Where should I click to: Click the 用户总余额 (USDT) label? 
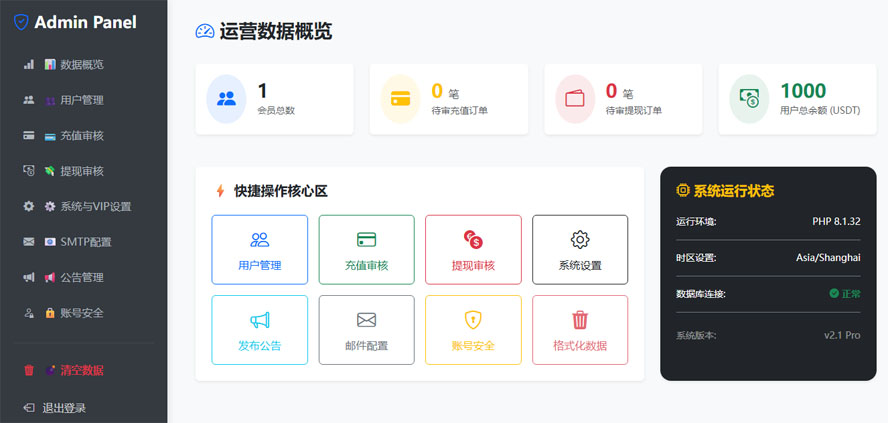[820, 110]
